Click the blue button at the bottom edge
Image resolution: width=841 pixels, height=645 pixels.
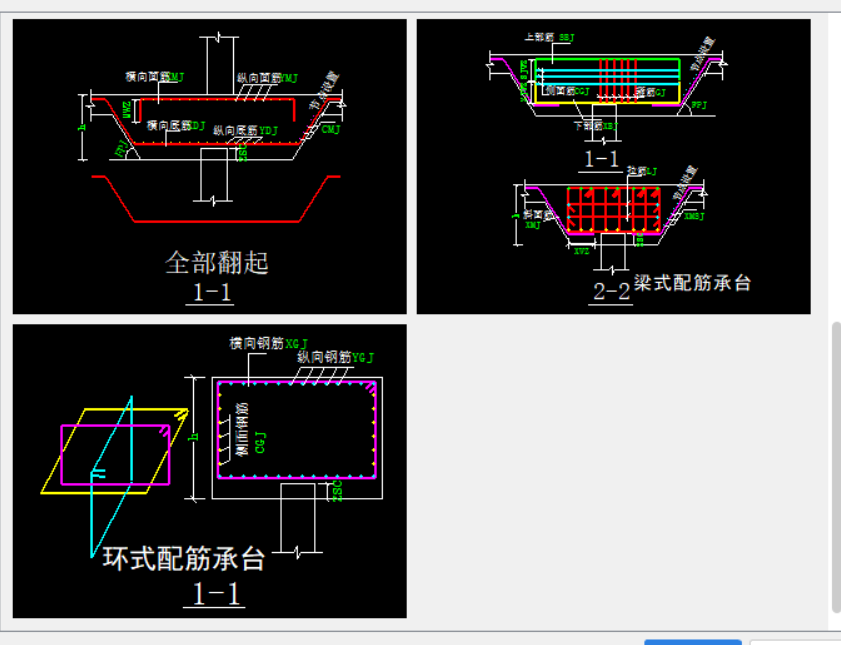pyautogui.click(x=692, y=642)
